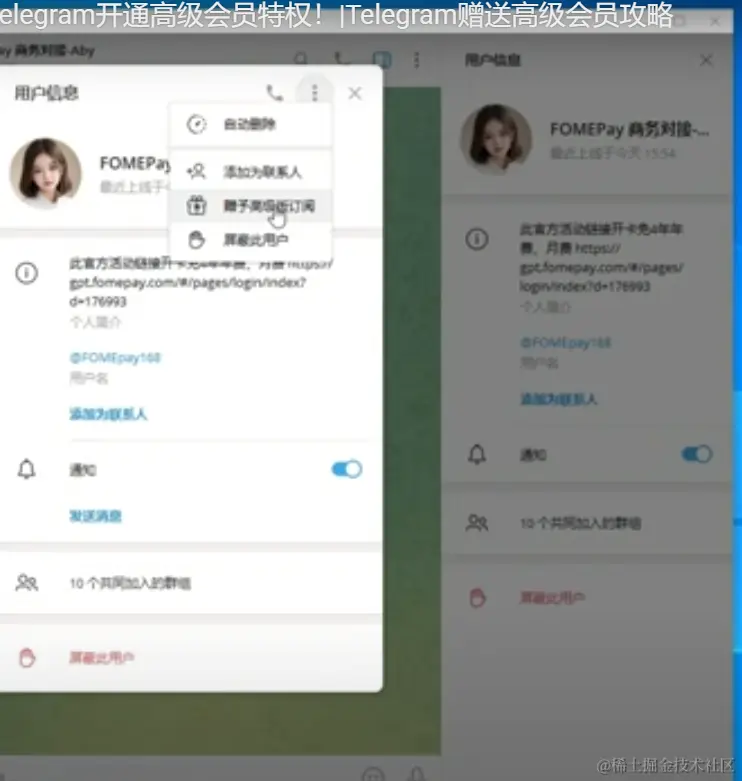This screenshot has width=742, height=781.
Task: Click the red block hand icon in the dialog
Action: 27,657
